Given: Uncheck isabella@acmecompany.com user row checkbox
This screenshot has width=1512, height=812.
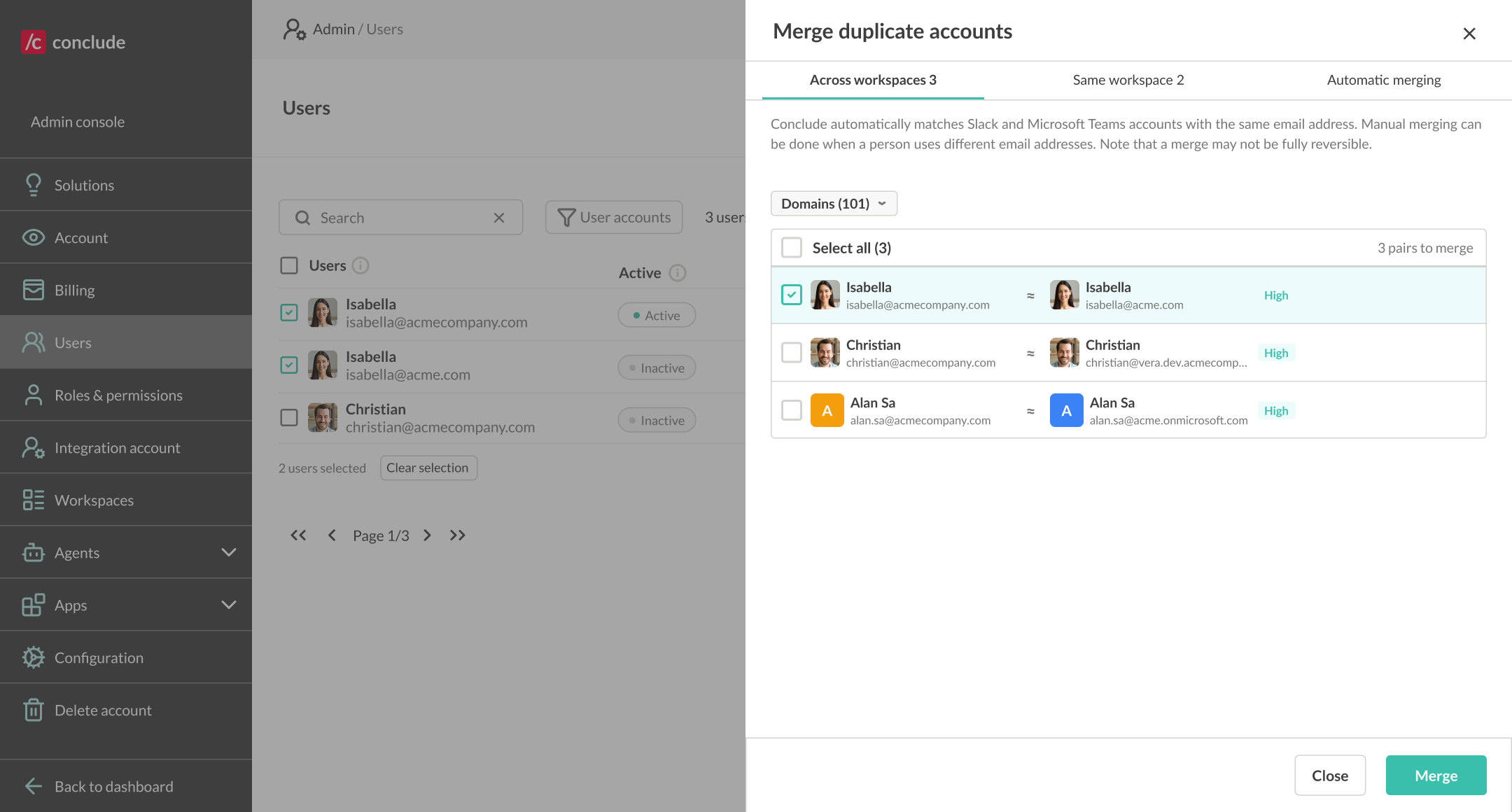Looking at the screenshot, I should (289, 312).
